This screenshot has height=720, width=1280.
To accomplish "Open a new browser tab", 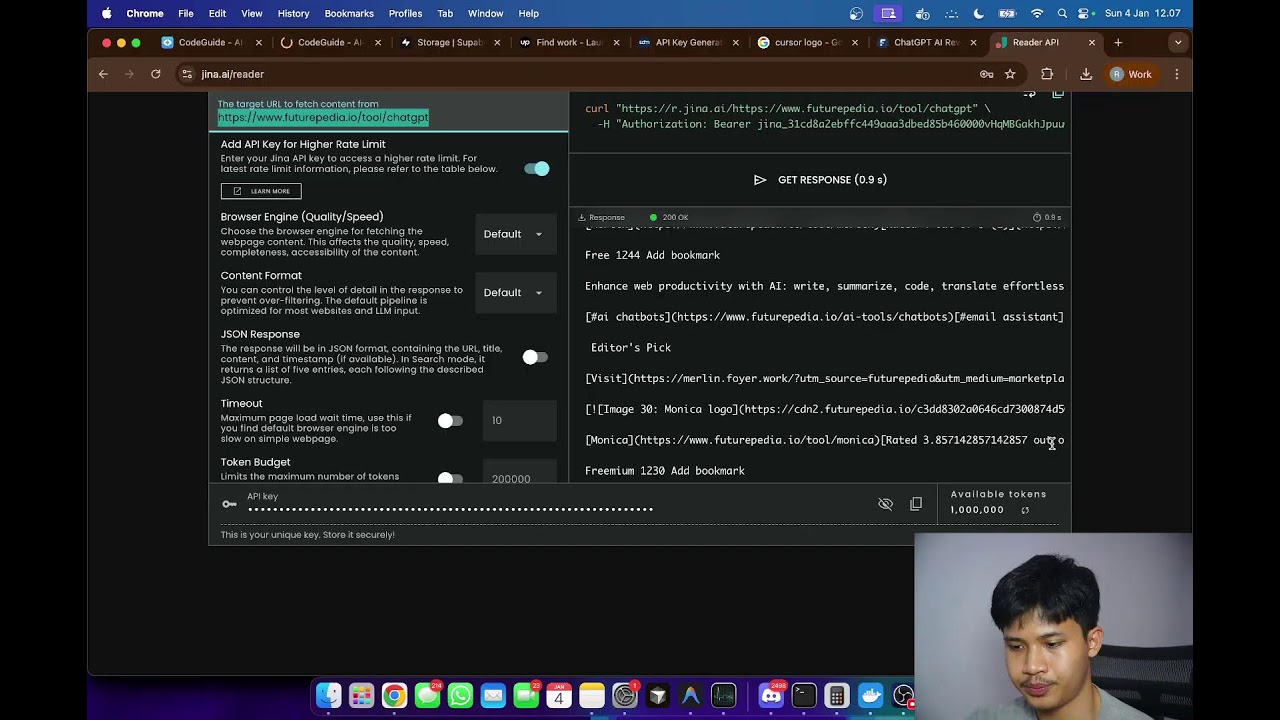I will 1118,42.
